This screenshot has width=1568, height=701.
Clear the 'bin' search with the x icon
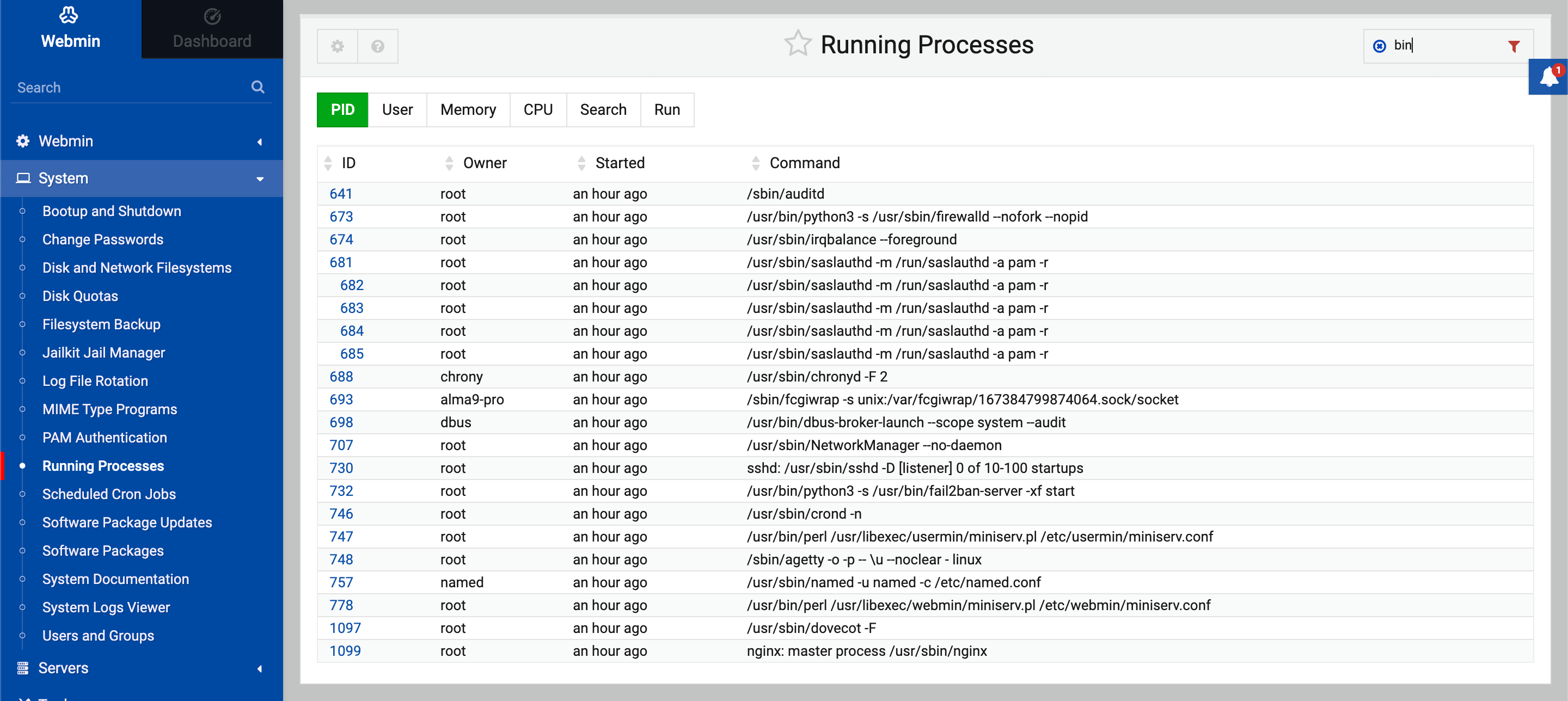[1379, 46]
